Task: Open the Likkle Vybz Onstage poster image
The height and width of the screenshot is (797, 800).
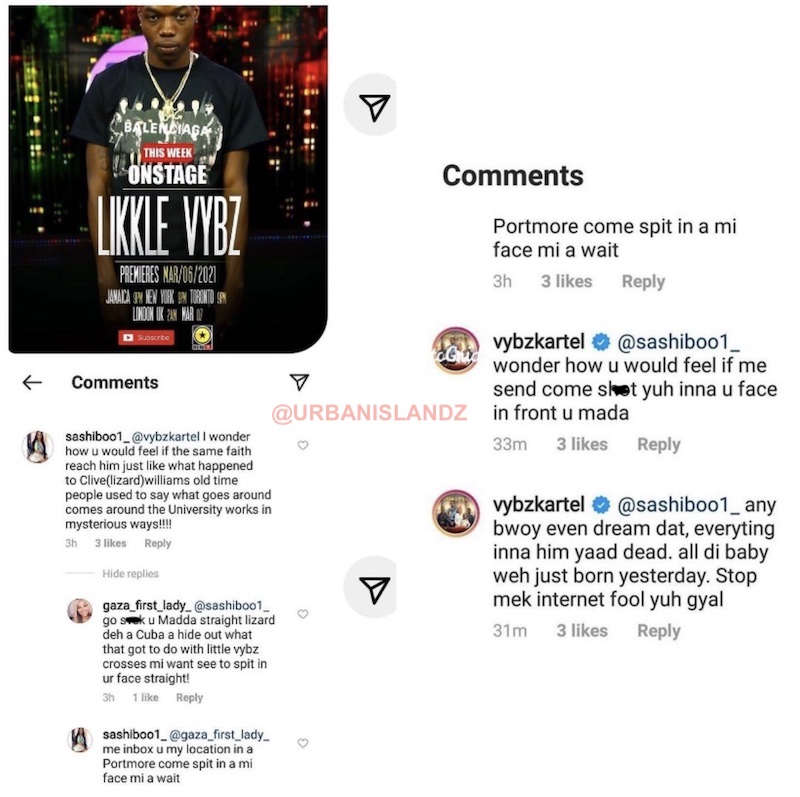Action: (x=168, y=179)
